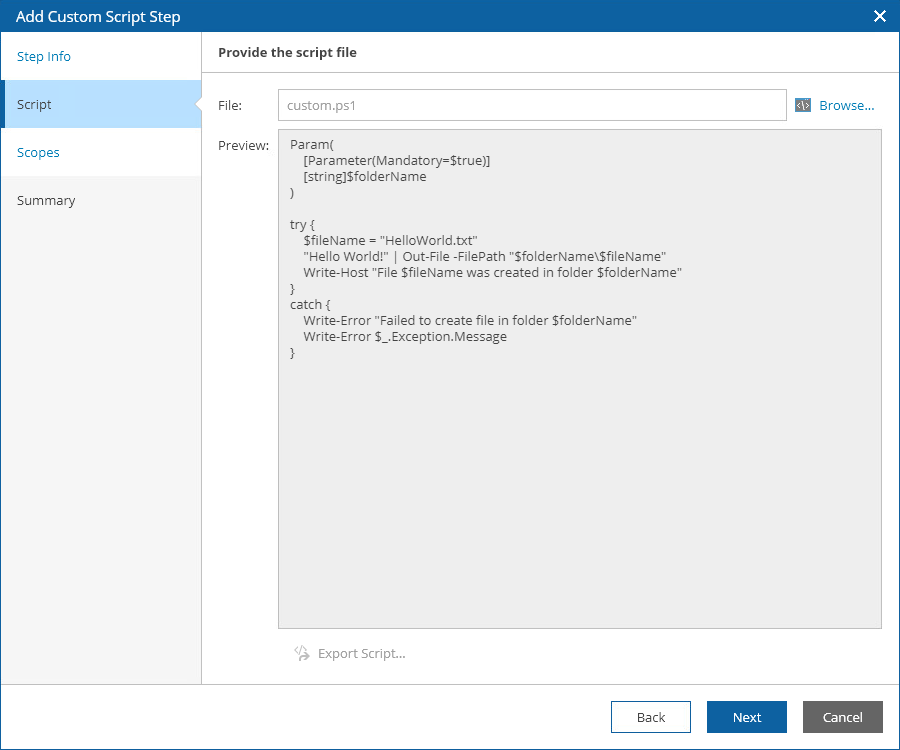This screenshot has width=900, height=750.
Task: Click the File field showing custom.ps1
Action: [530, 105]
